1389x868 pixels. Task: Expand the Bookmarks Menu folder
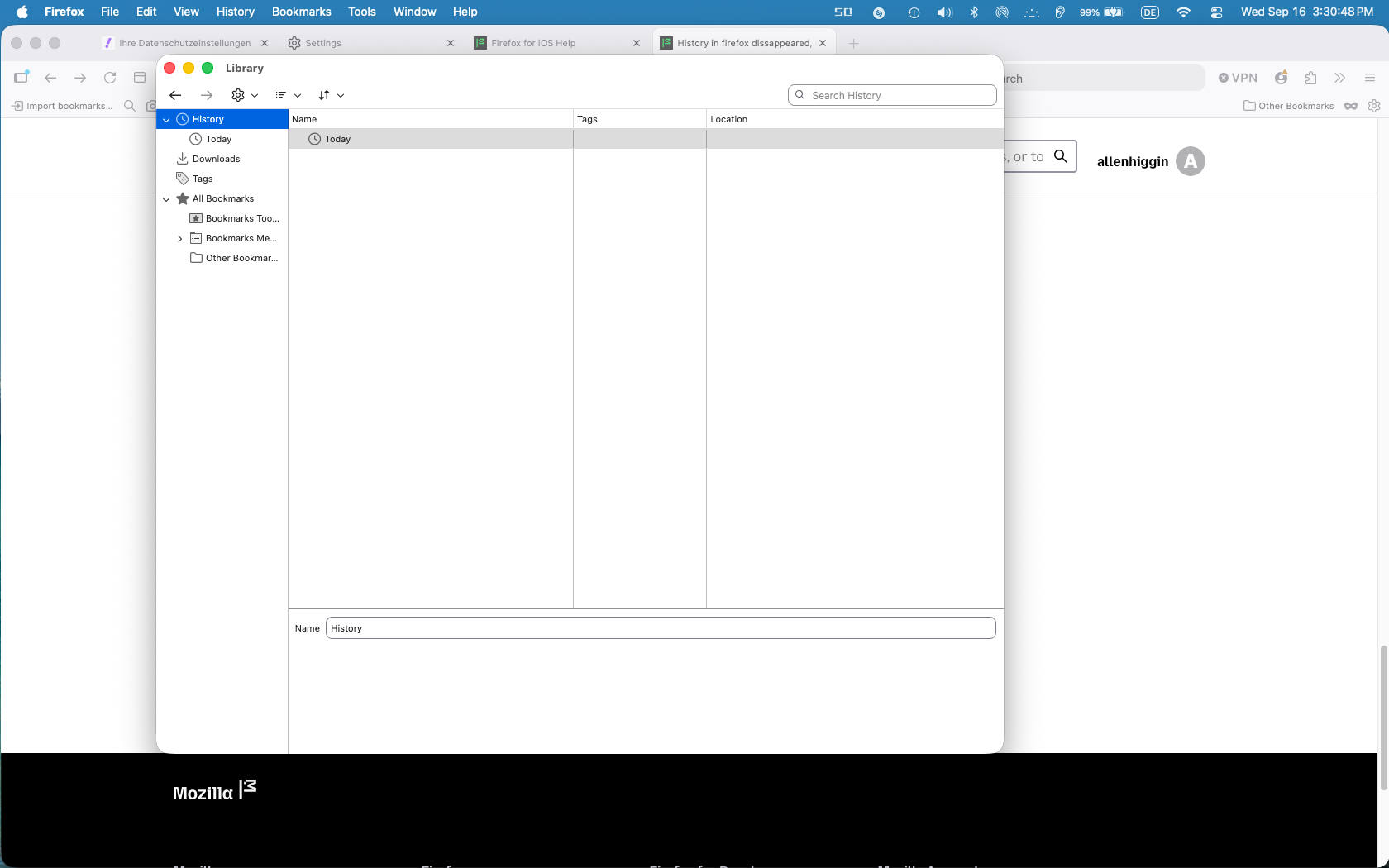click(179, 239)
